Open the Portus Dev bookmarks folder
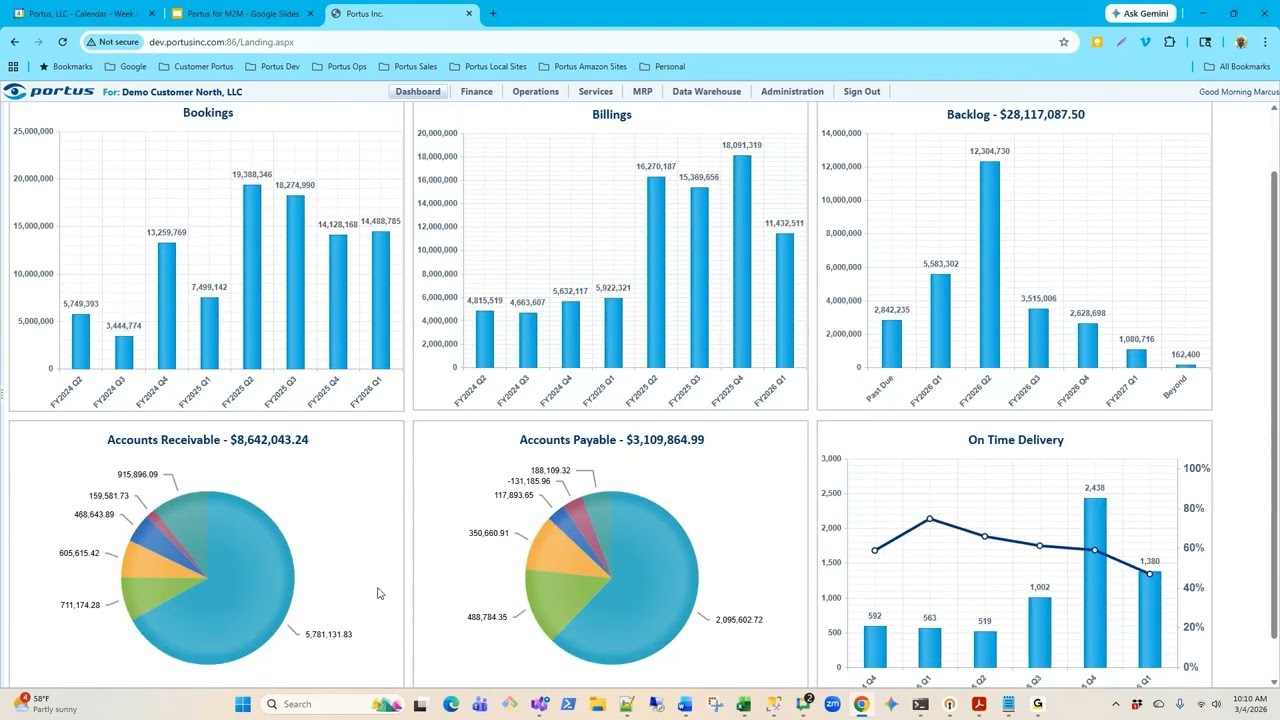1280x720 pixels. [x=272, y=67]
